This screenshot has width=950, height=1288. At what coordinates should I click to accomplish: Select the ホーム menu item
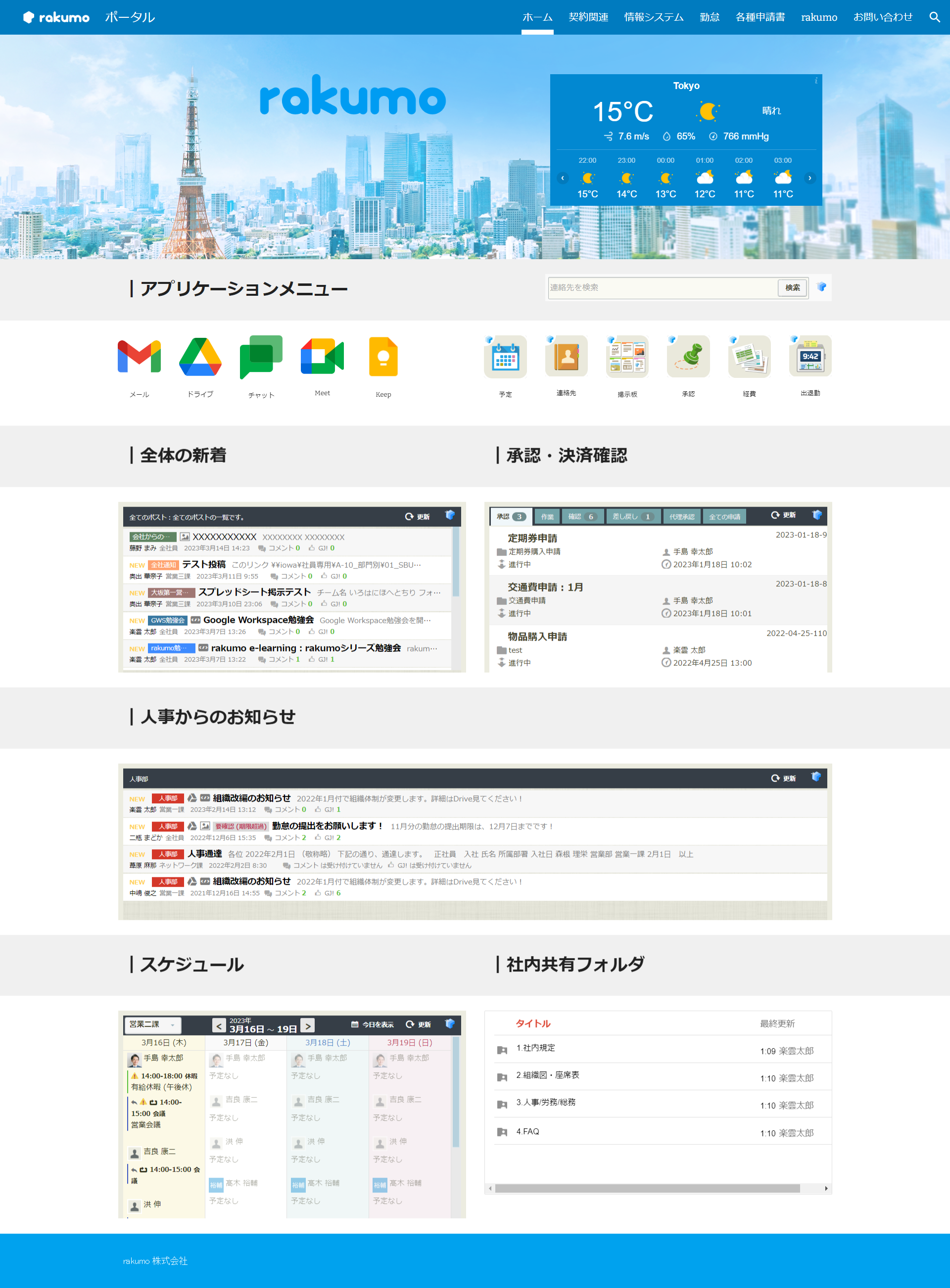tap(537, 17)
